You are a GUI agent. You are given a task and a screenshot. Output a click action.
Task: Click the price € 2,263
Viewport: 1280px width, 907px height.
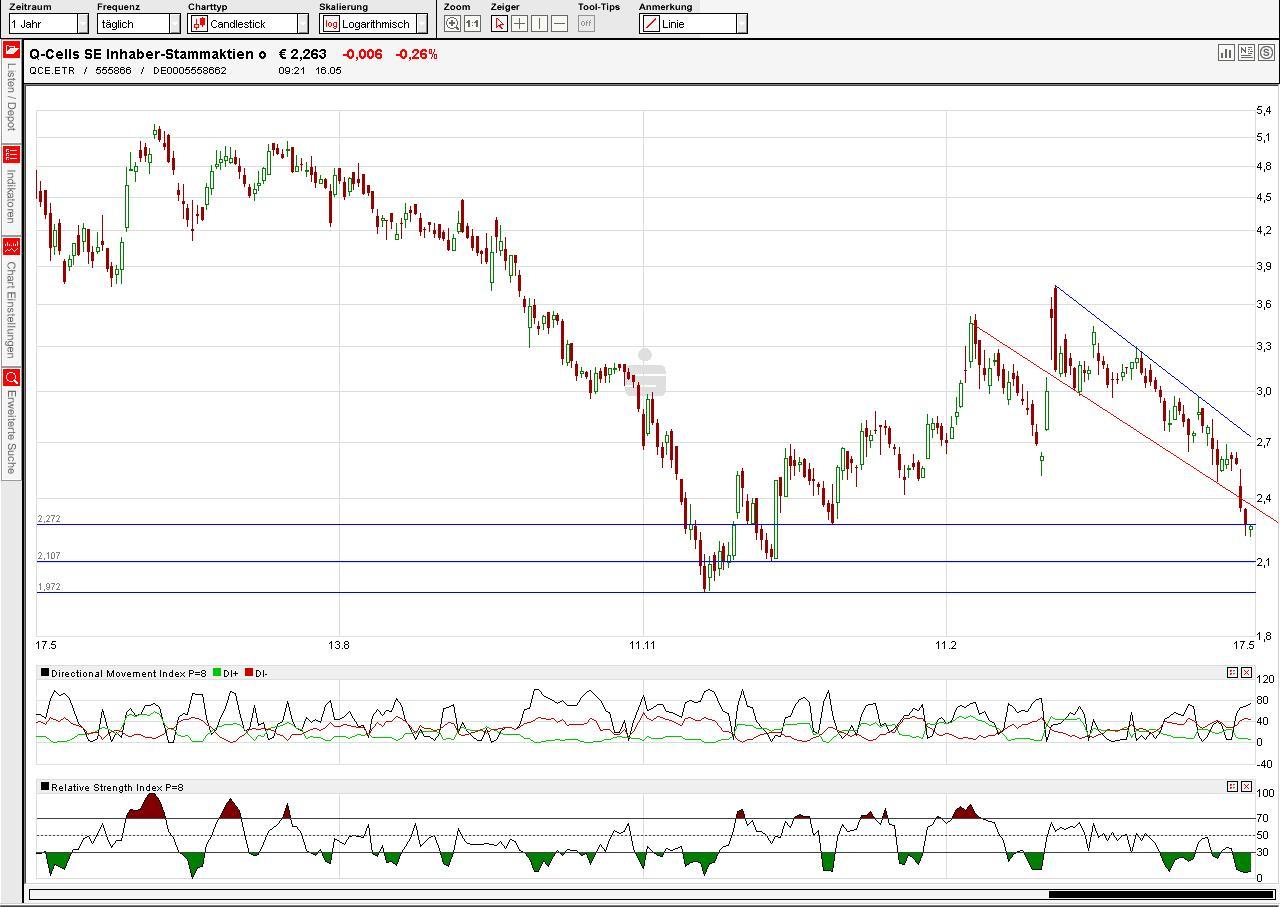[x=302, y=54]
